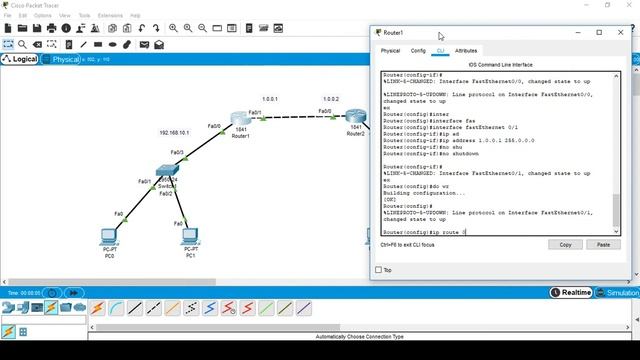Select the Router2 device on canvas
The image size is (640, 360).
tap(356, 116)
